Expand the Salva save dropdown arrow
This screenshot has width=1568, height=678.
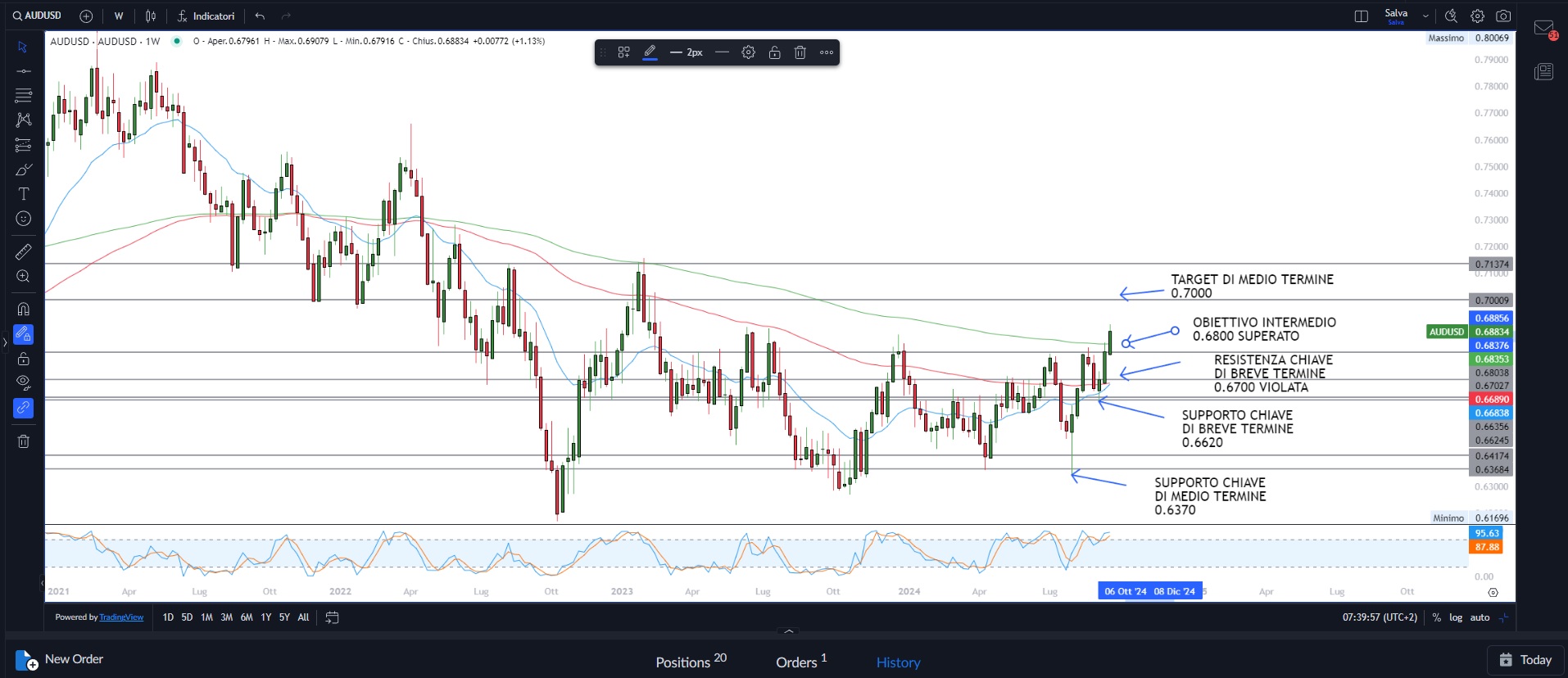[1425, 16]
